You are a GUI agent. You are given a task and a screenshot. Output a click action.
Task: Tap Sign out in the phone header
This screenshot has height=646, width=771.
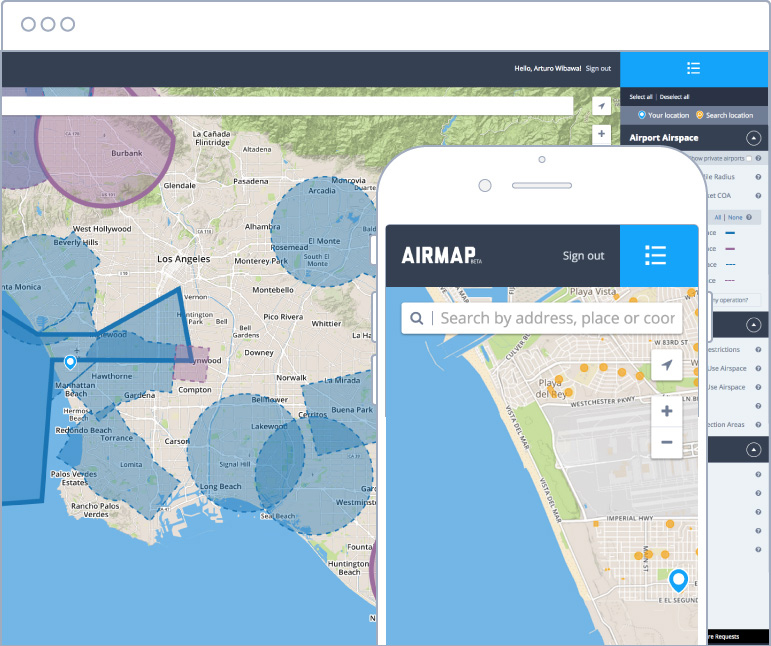(x=583, y=256)
